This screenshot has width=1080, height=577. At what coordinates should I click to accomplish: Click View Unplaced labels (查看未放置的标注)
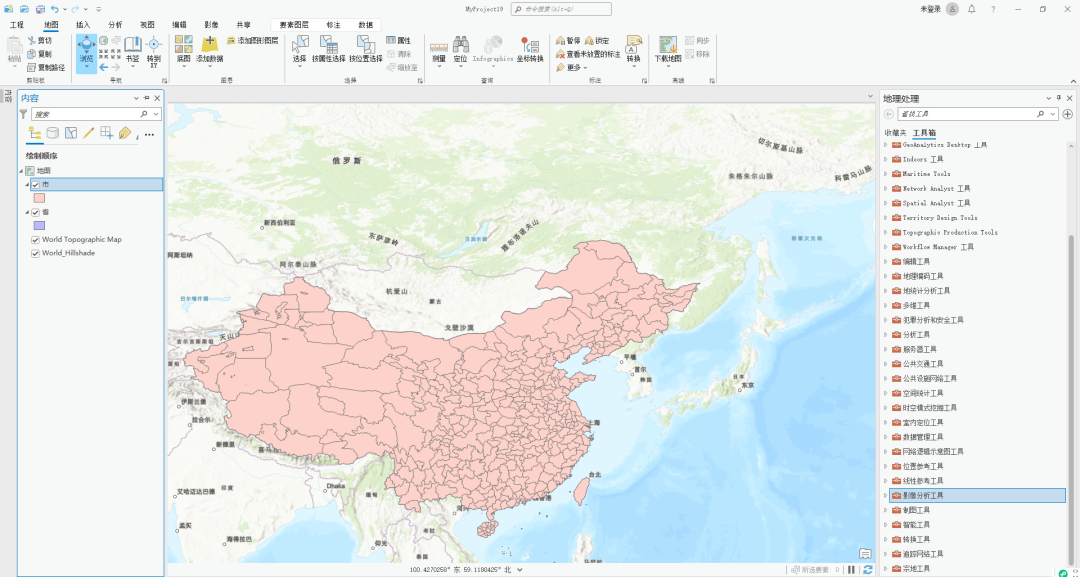(x=588, y=54)
